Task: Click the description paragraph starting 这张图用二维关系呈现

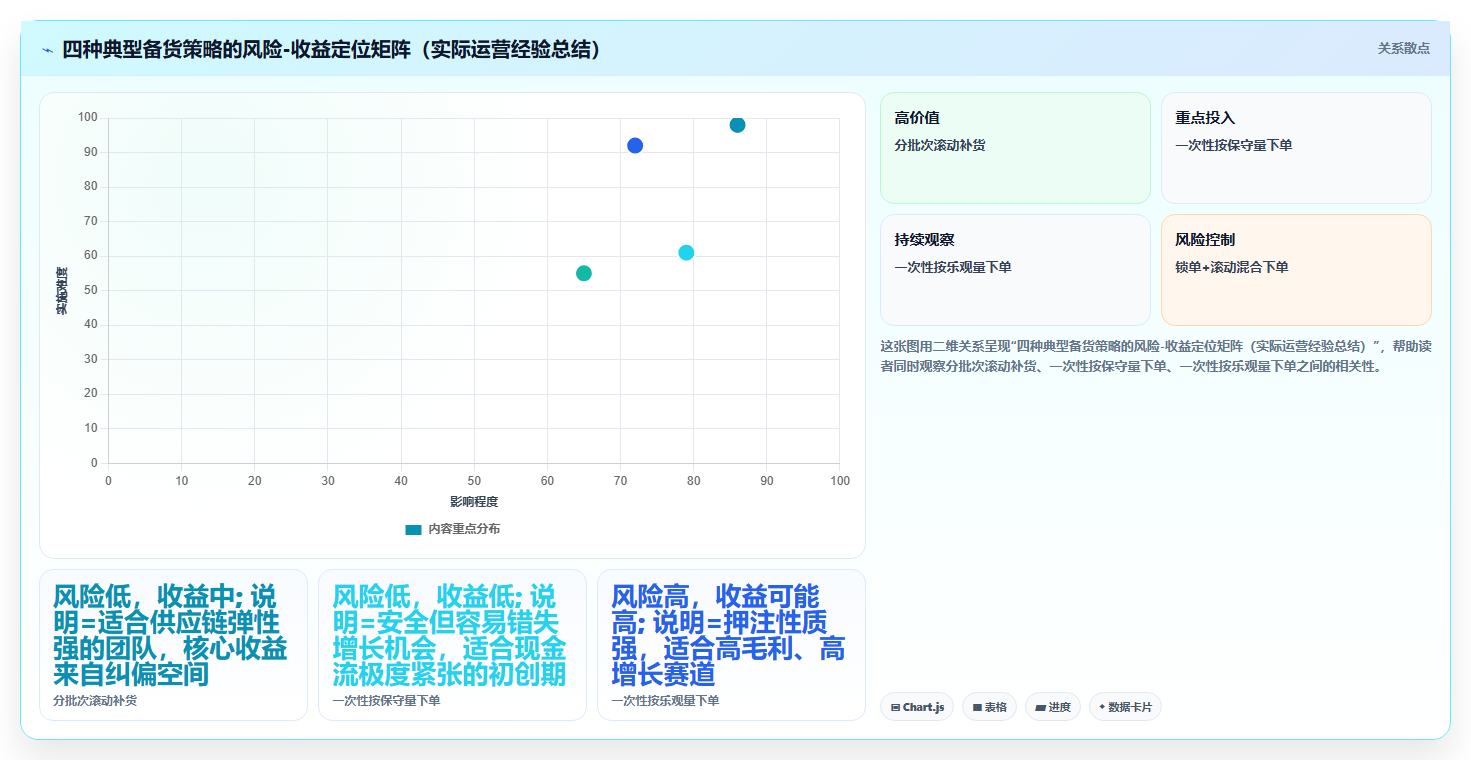Action: pos(1155,356)
